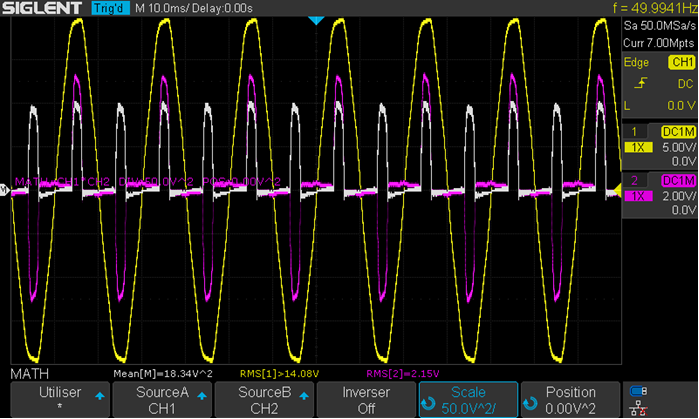Click the blue trigger position marker
699x419 pixels.
coord(316,21)
